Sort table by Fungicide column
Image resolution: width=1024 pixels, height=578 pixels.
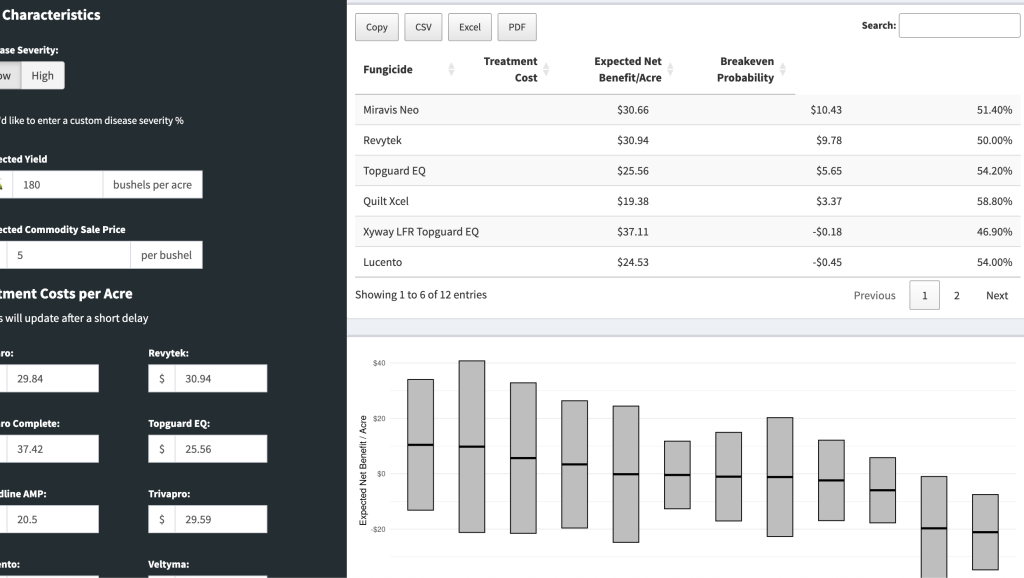point(408,69)
